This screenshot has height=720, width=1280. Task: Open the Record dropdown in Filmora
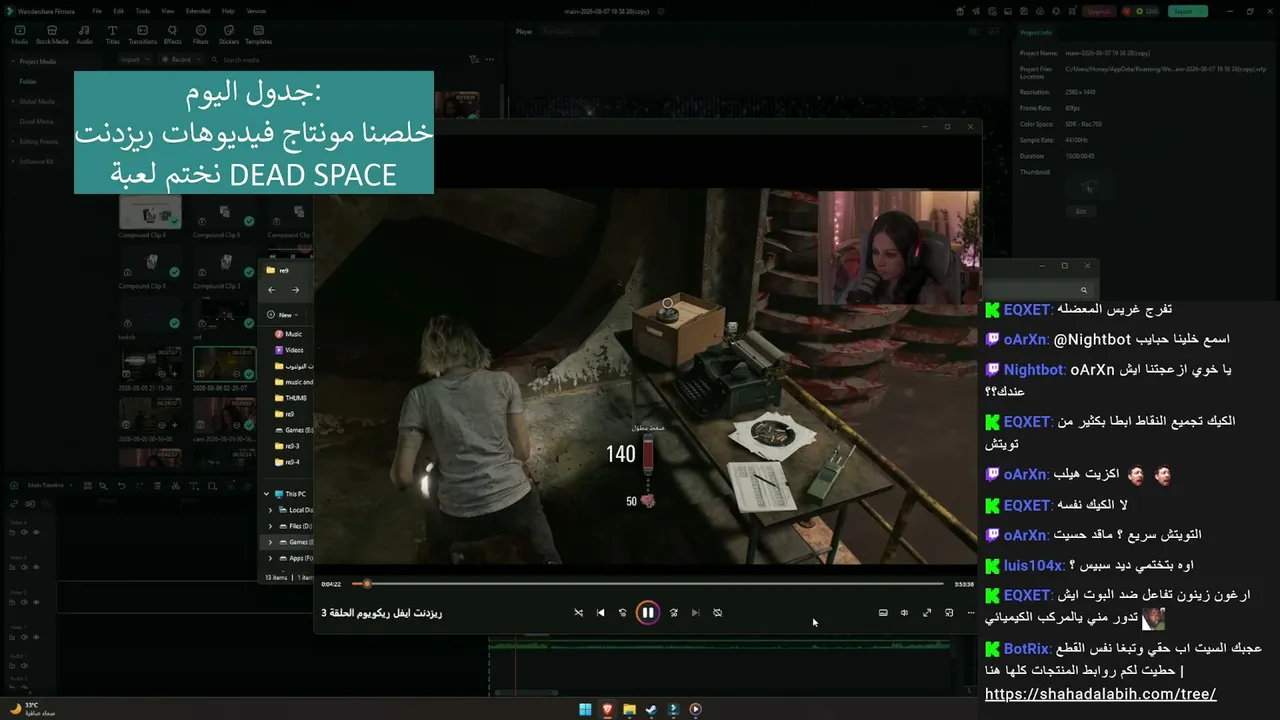183,60
